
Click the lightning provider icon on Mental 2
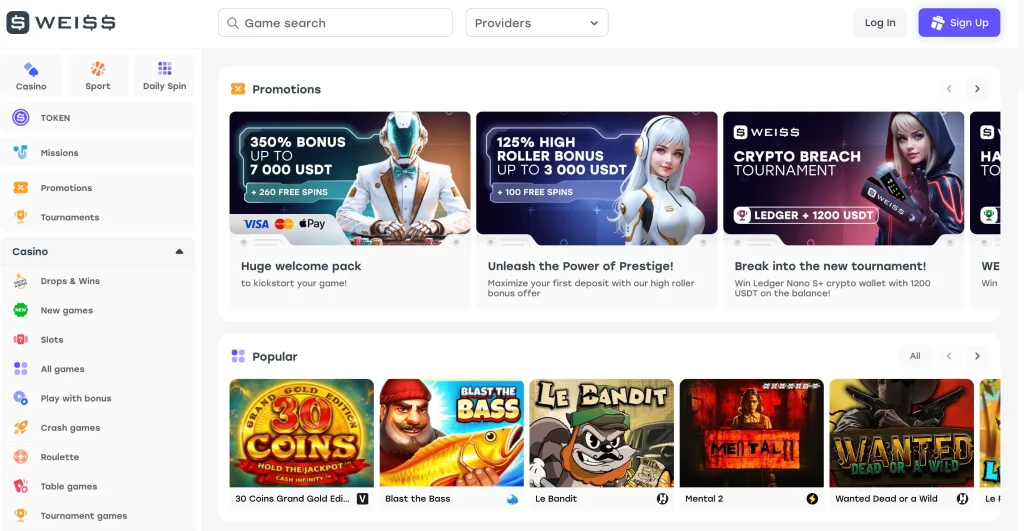pos(812,499)
